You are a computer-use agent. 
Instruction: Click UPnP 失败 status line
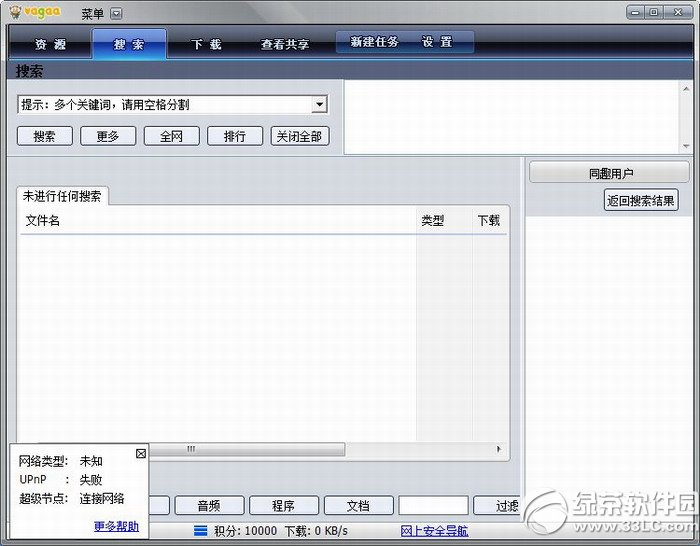(x=61, y=480)
